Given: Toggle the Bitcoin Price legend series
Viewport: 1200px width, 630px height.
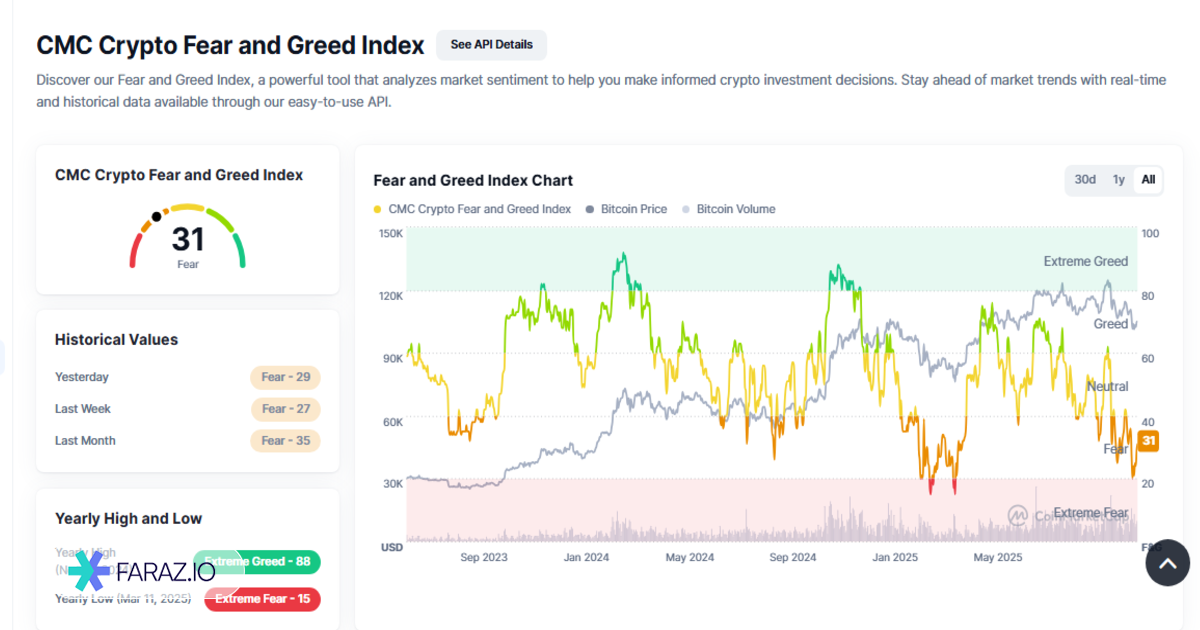Looking at the screenshot, I should point(626,209).
